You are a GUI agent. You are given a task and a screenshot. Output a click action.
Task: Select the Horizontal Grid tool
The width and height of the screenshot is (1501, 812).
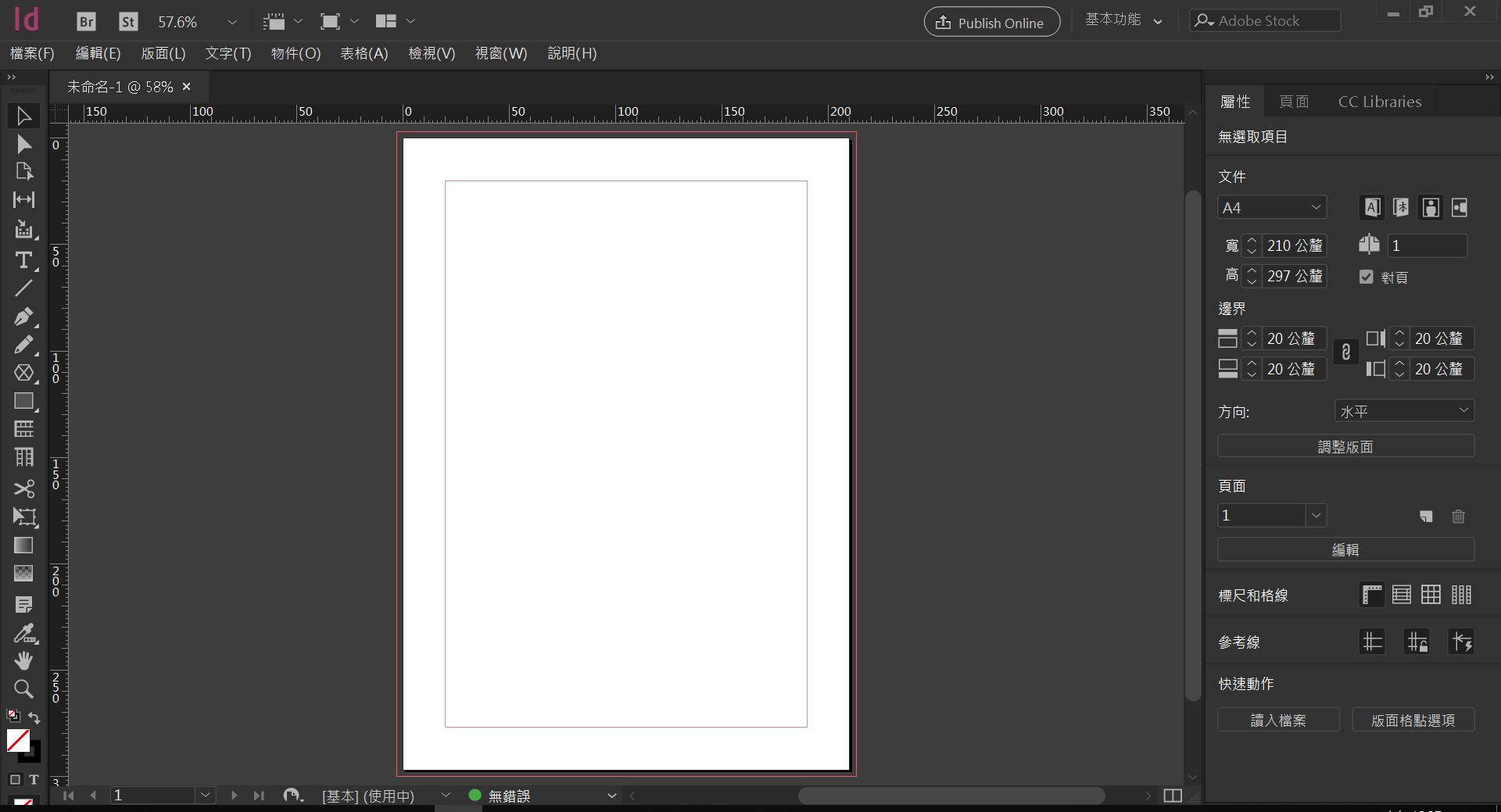tap(23, 428)
